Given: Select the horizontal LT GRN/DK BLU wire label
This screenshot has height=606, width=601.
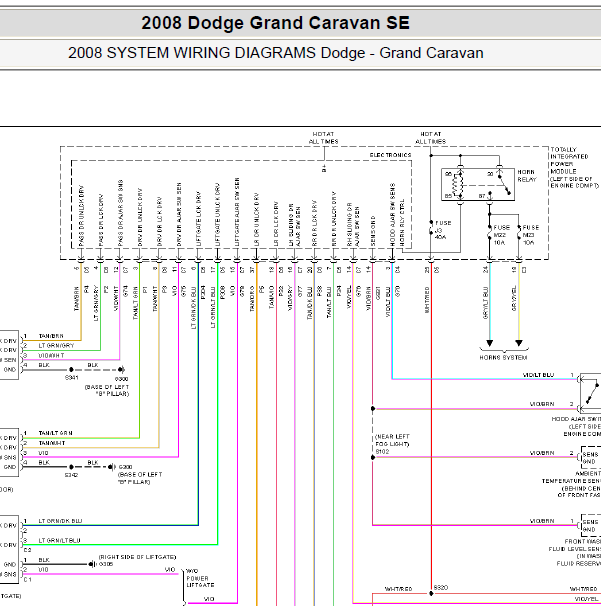Looking at the screenshot, I should [x=60, y=521].
